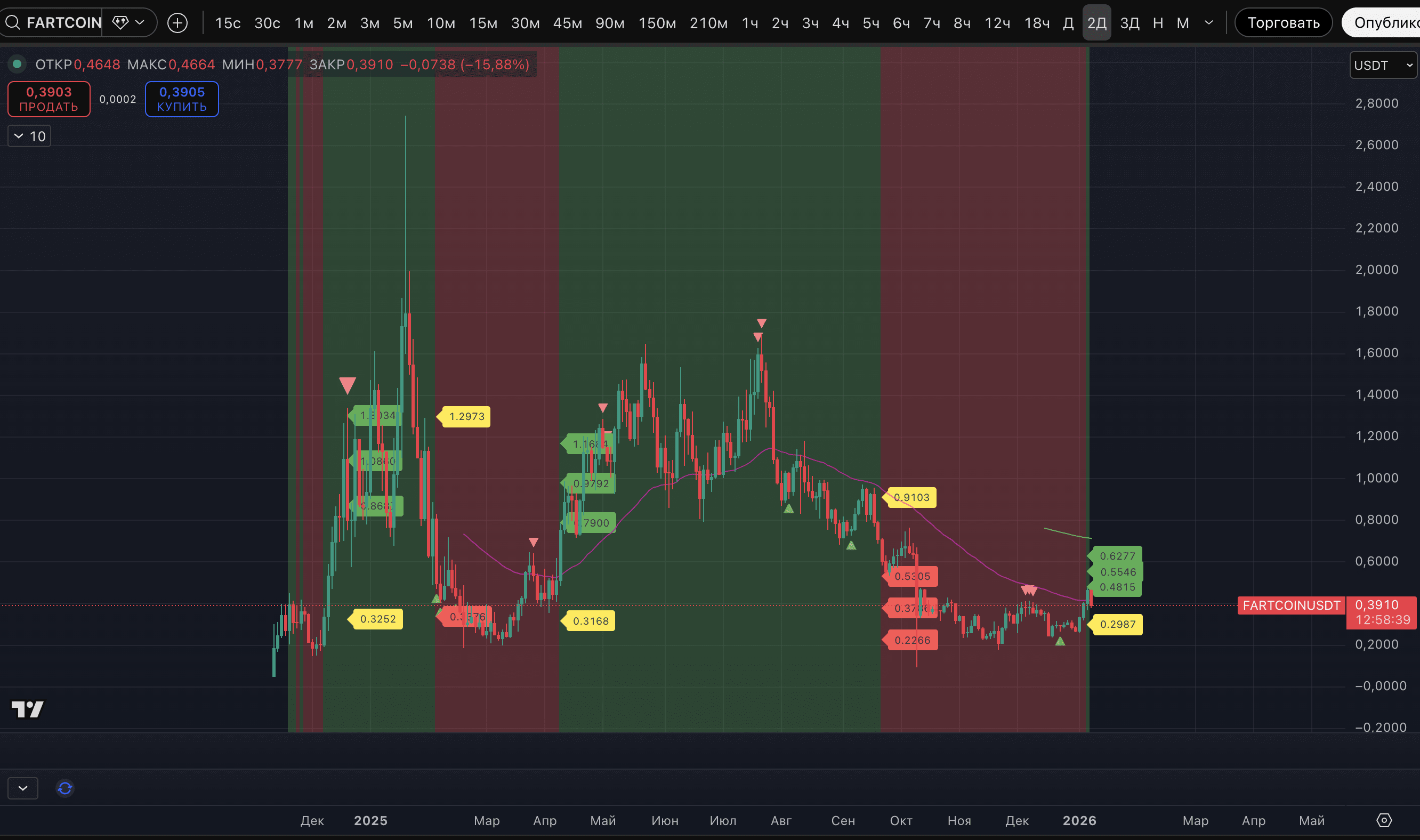Open the USDT currency dropdown
This screenshot has height=840, width=1420.
[x=1383, y=65]
